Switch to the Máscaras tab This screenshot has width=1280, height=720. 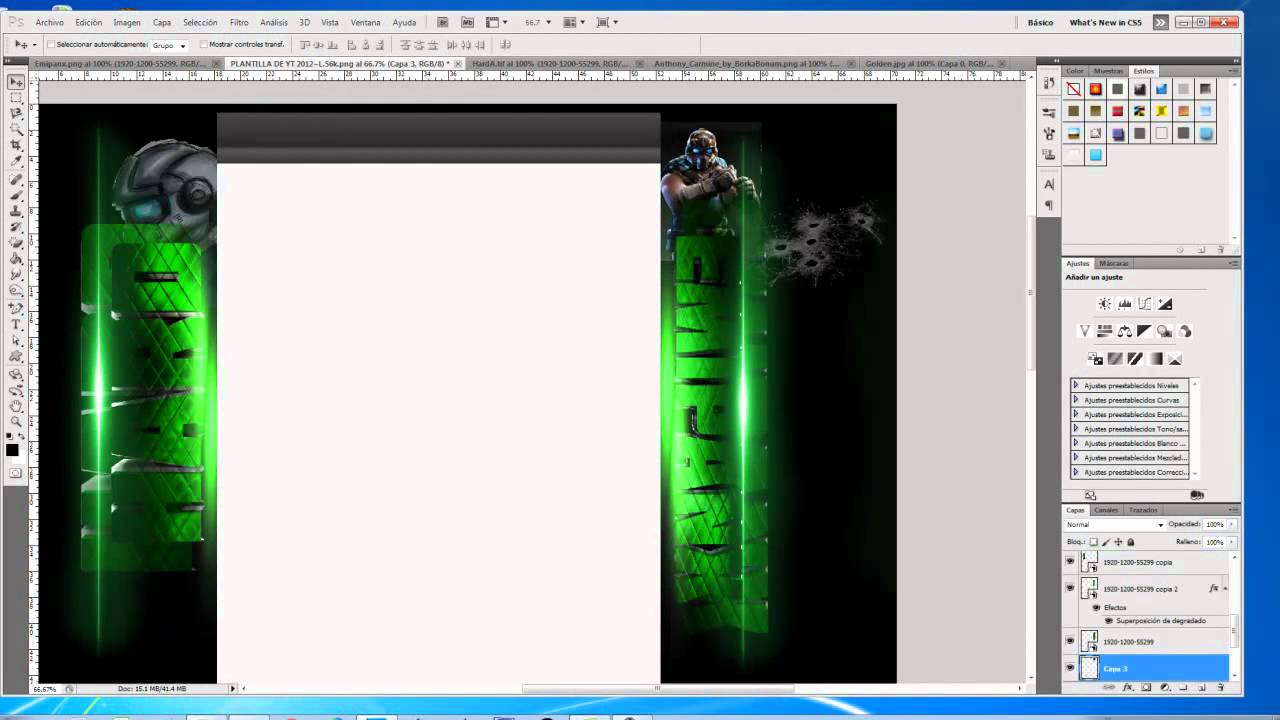point(1114,263)
